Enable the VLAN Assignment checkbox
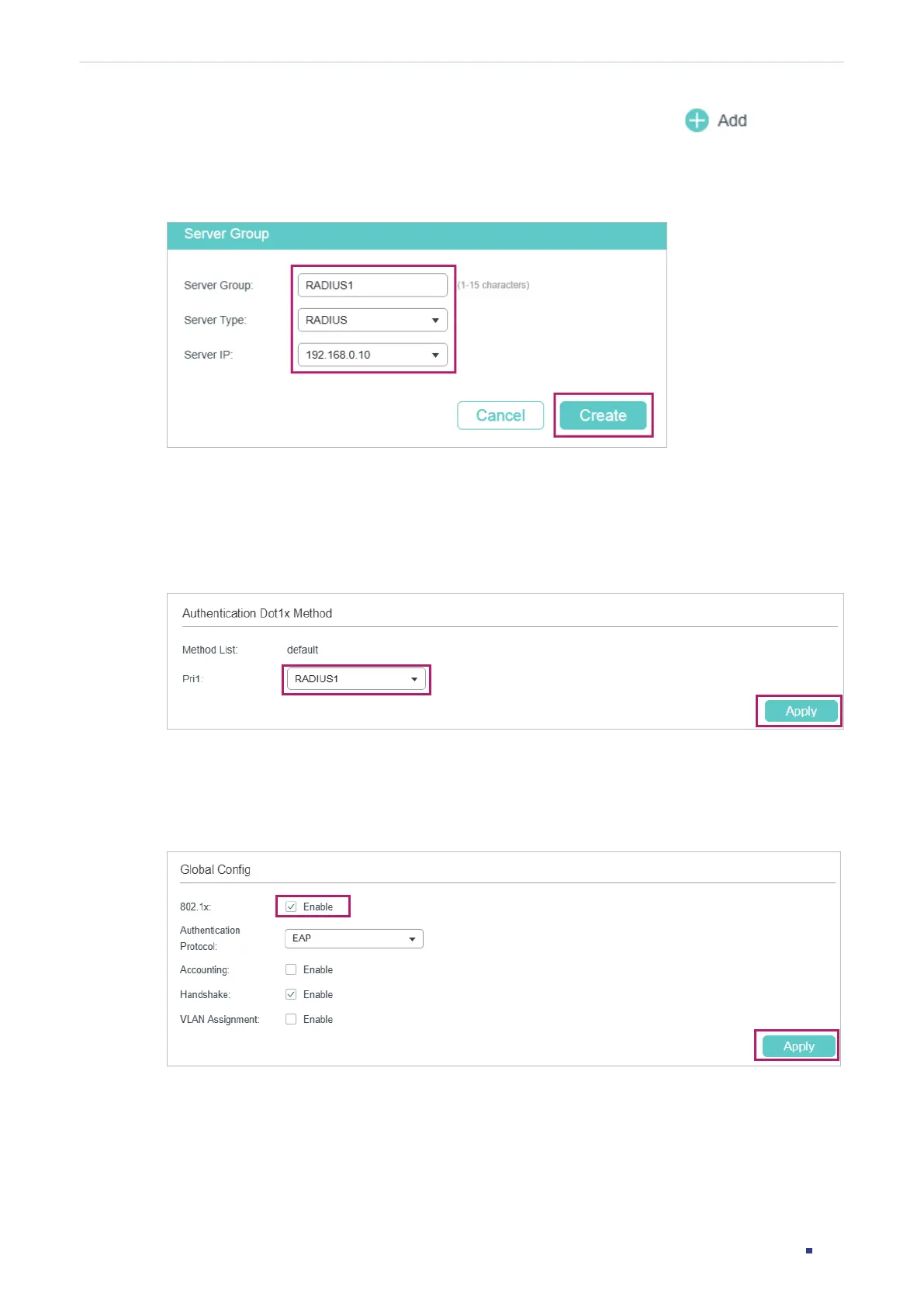The image size is (924, 1307). (291, 1019)
